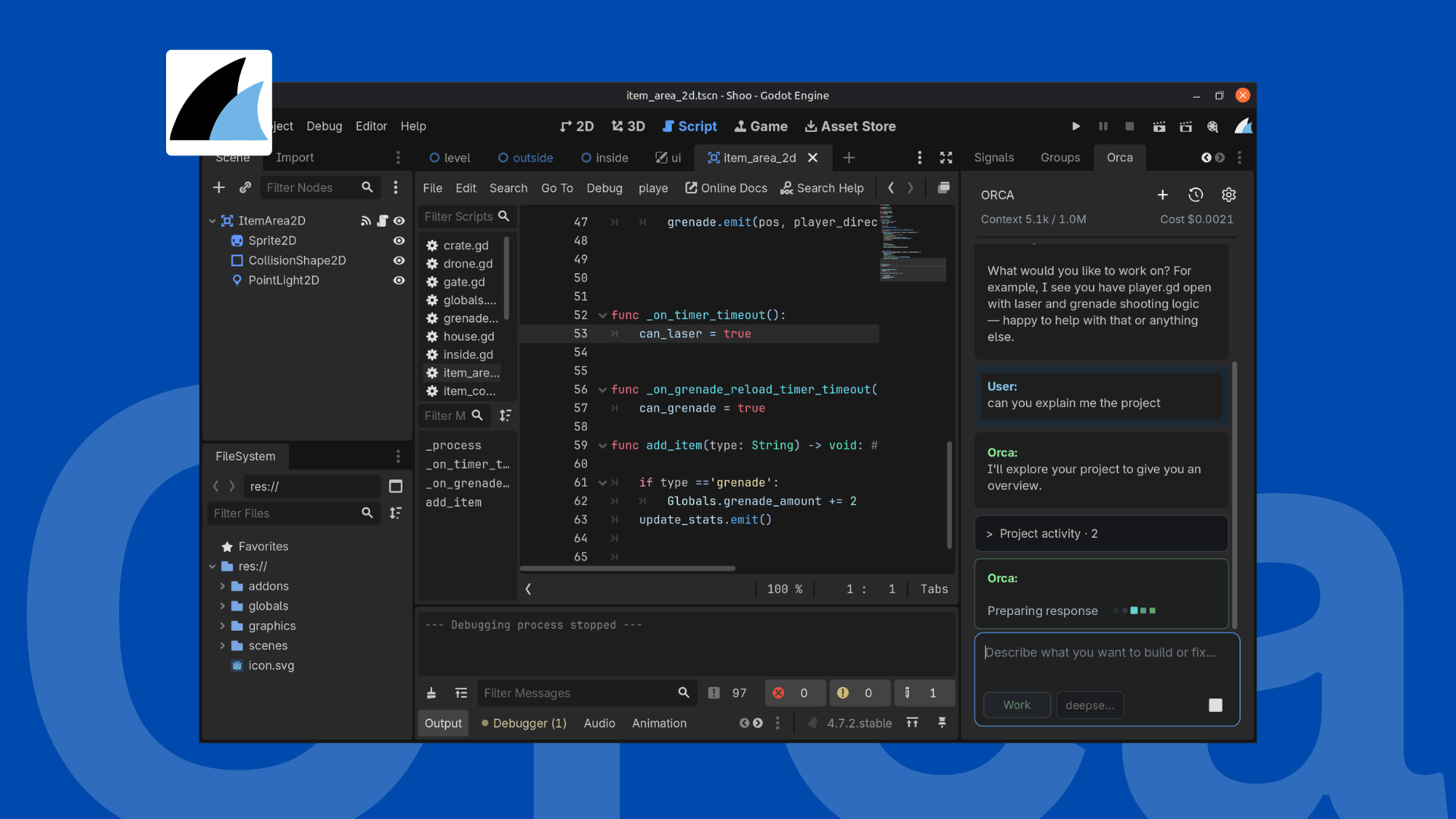Hide the CollisionShape2D node
This screenshot has width=1456, height=819.
coord(399,260)
